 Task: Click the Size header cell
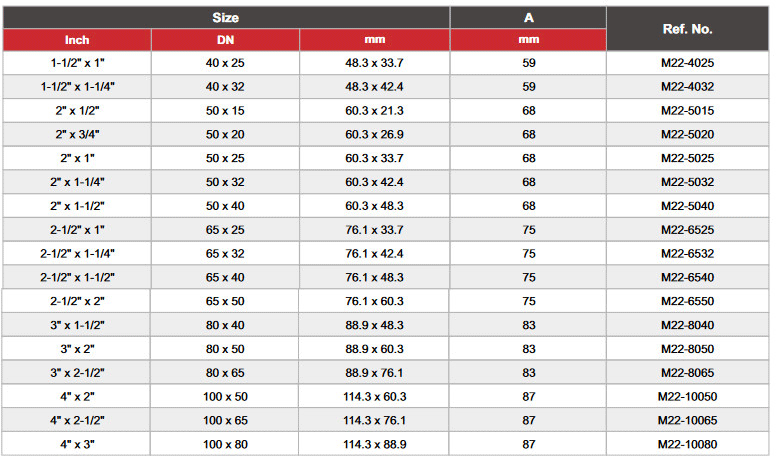tap(226, 18)
